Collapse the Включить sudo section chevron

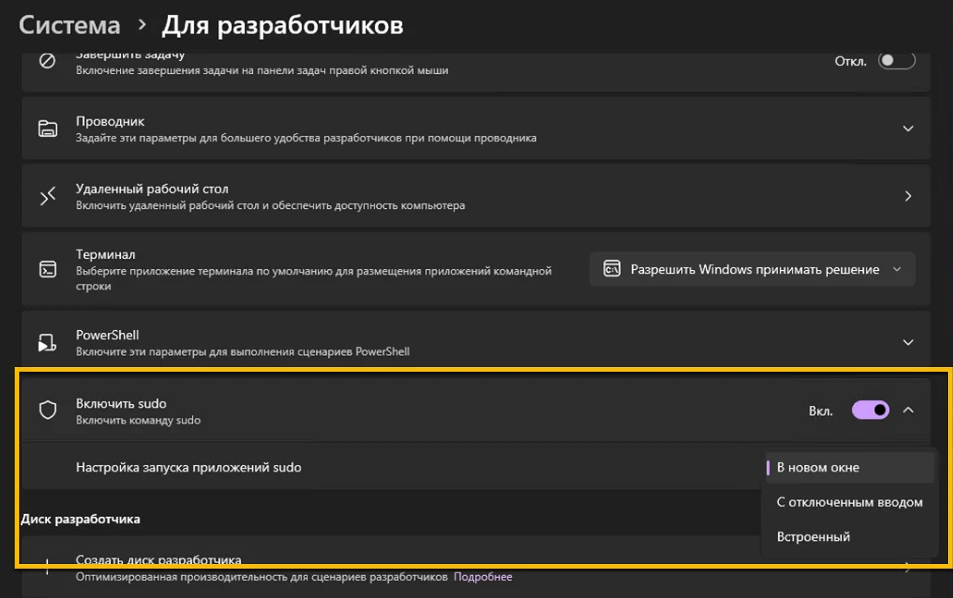pyautogui.click(x=908, y=410)
